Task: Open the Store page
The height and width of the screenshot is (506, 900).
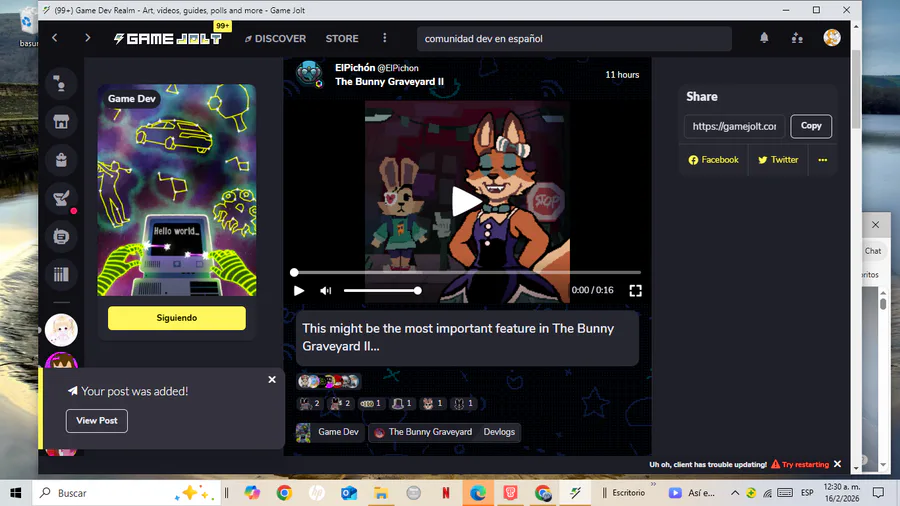Action: [342, 38]
